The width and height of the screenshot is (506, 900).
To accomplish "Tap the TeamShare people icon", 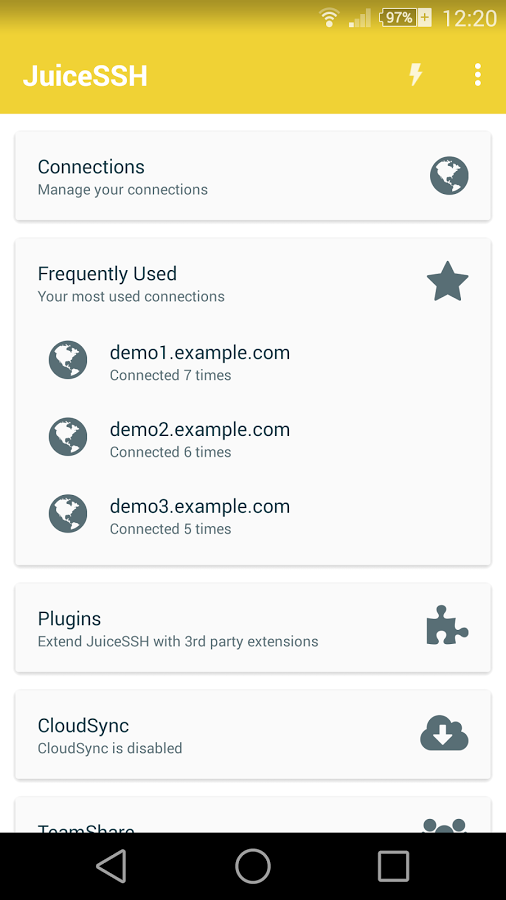I will [445, 825].
